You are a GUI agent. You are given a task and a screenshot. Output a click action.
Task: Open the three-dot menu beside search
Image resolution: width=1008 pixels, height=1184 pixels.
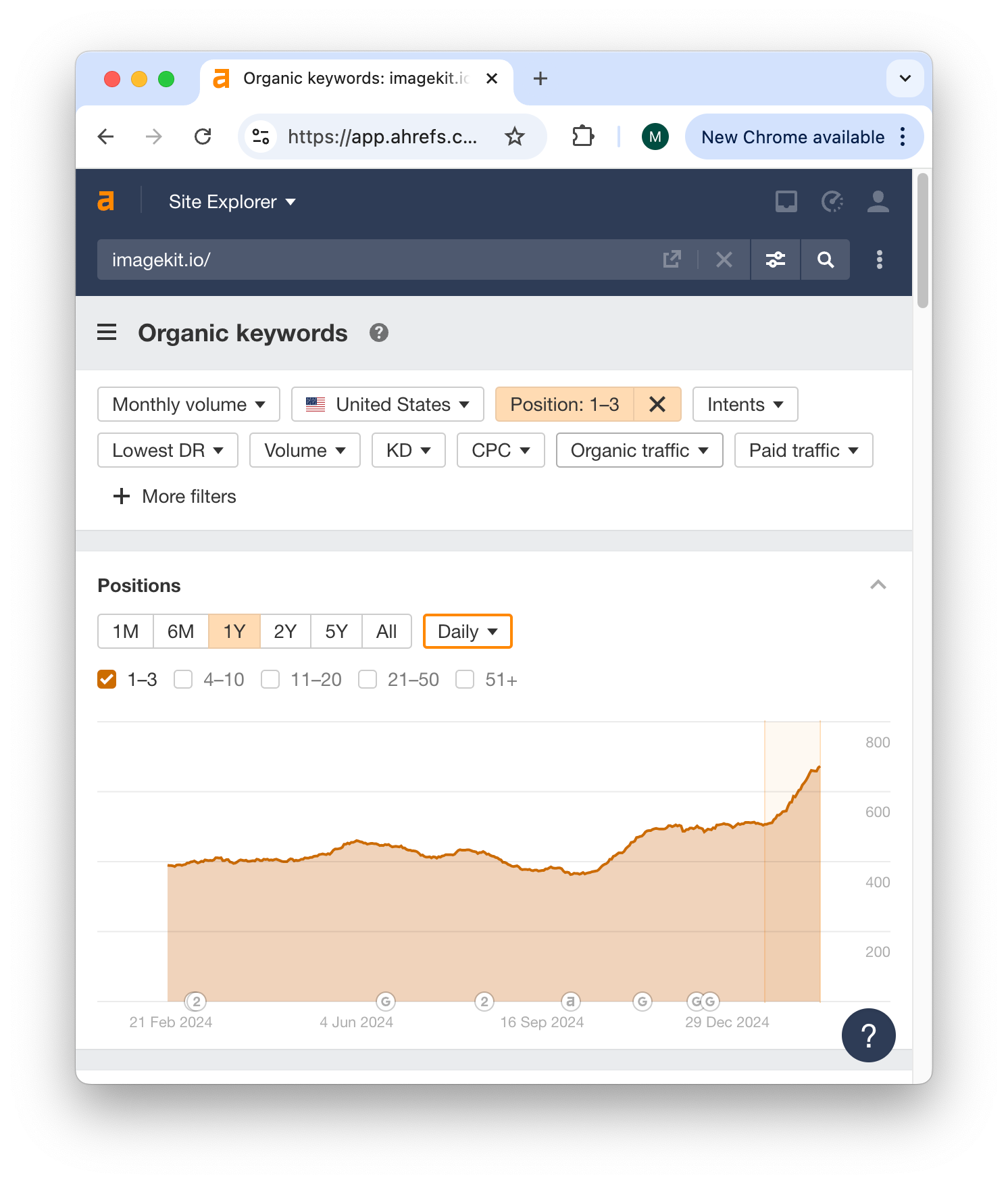(x=880, y=260)
